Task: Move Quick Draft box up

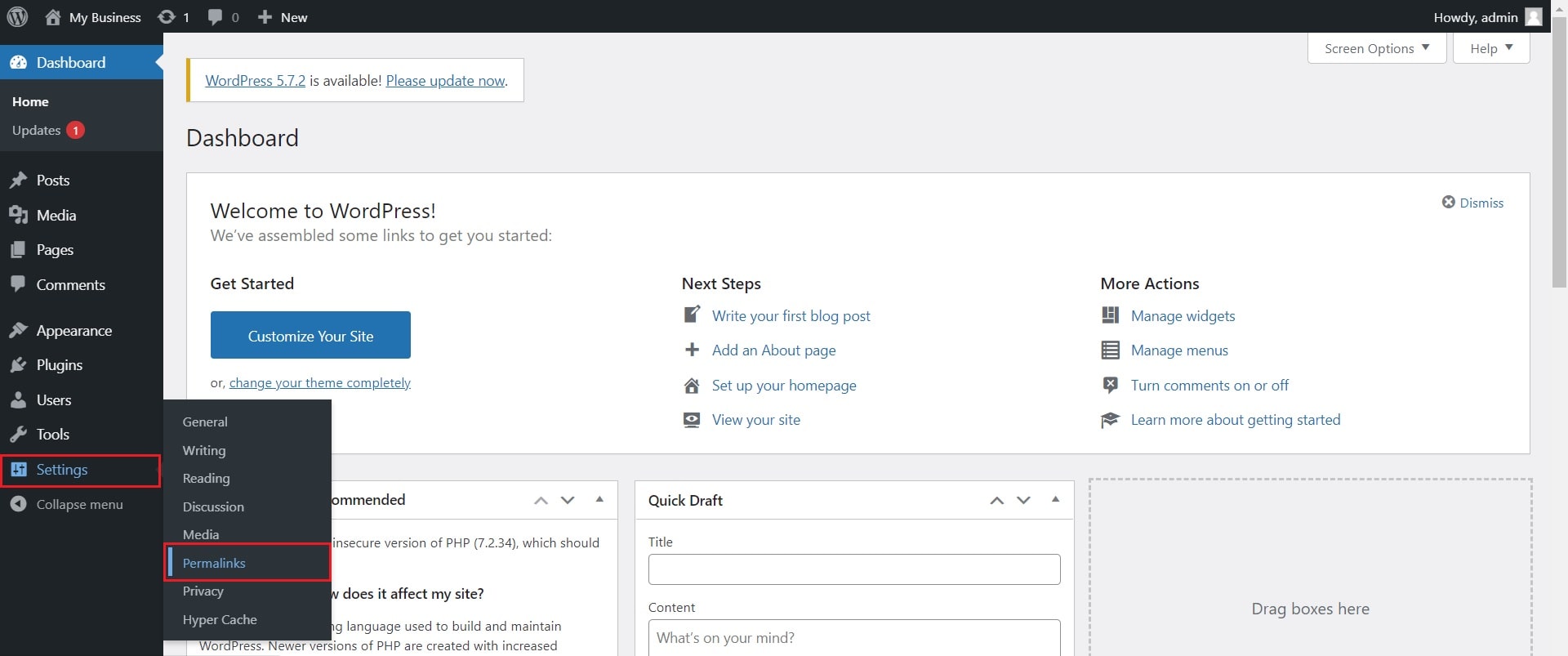Action: (x=996, y=500)
